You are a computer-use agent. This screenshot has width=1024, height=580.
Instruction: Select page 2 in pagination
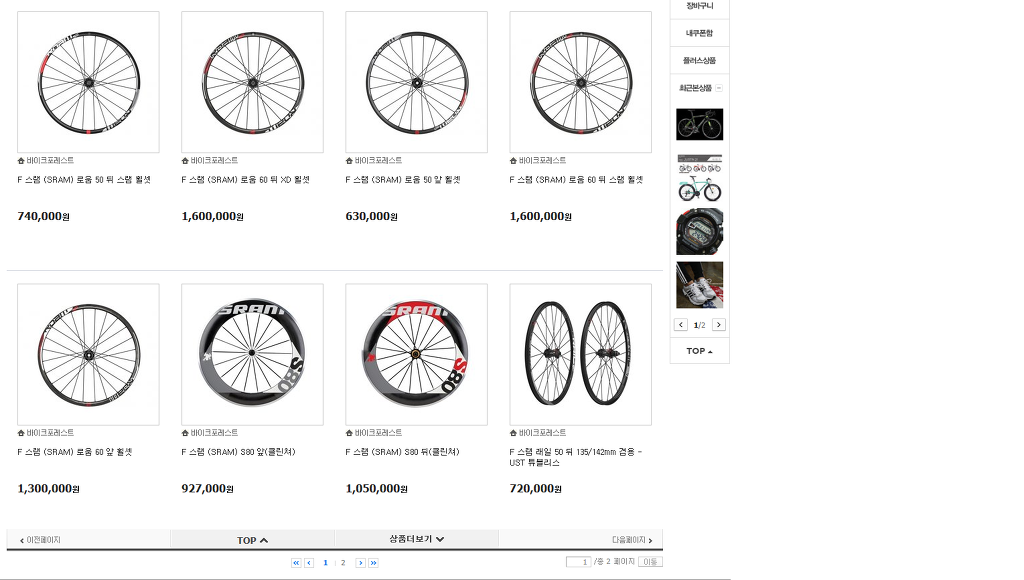[343, 562]
